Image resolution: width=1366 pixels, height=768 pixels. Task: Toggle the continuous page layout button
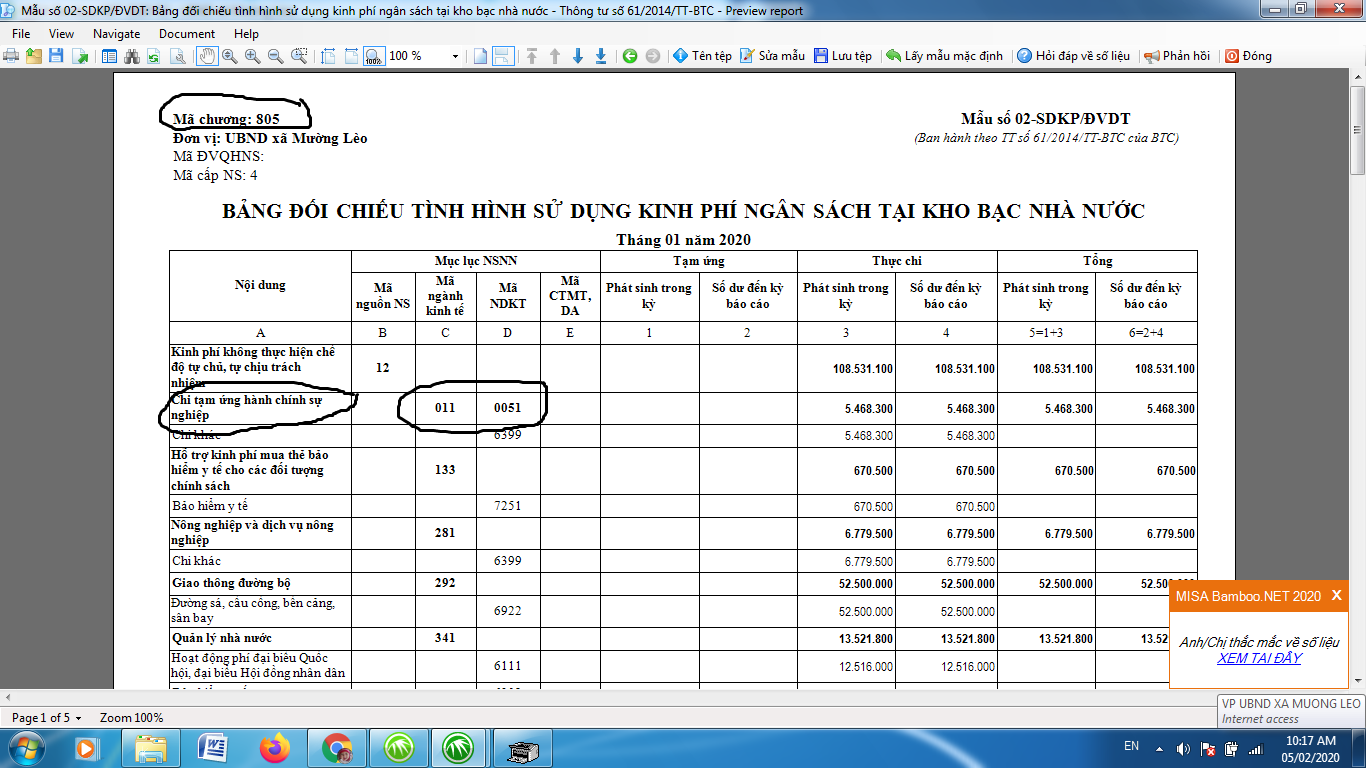[503, 57]
